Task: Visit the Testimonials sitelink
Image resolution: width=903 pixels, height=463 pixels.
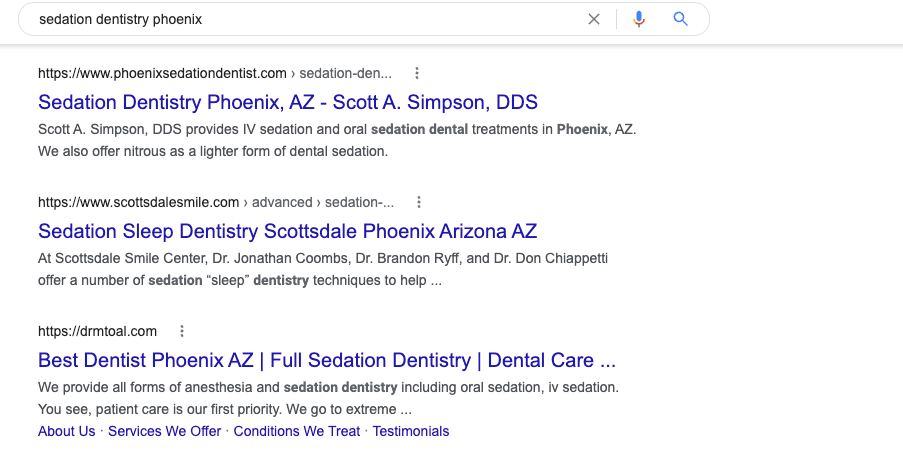Action: [411, 431]
